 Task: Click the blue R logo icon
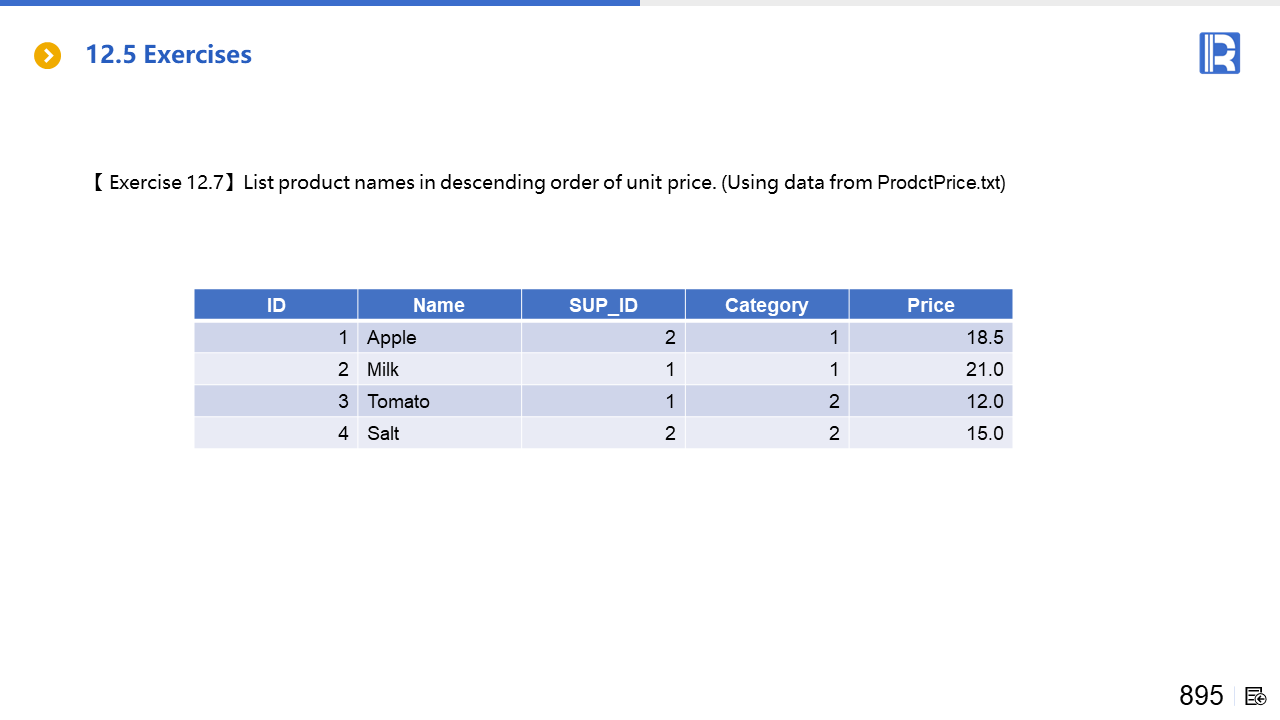1219,53
